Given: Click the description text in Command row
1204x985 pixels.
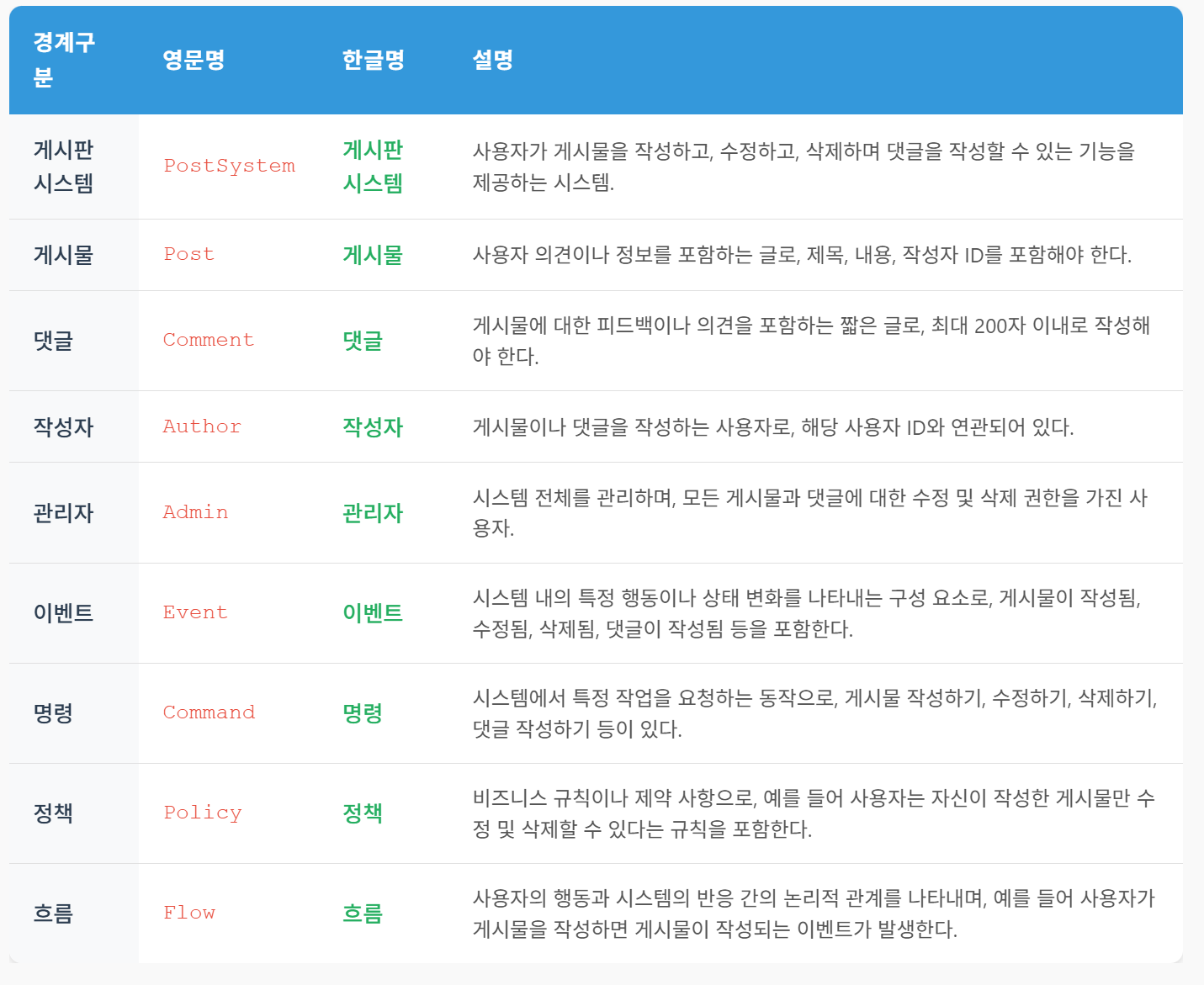Looking at the screenshot, I should pos(814,713).
